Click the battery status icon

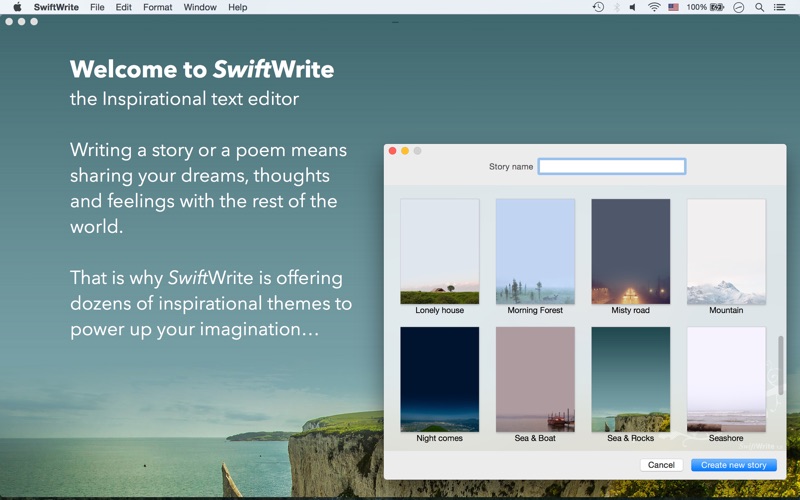717,7
